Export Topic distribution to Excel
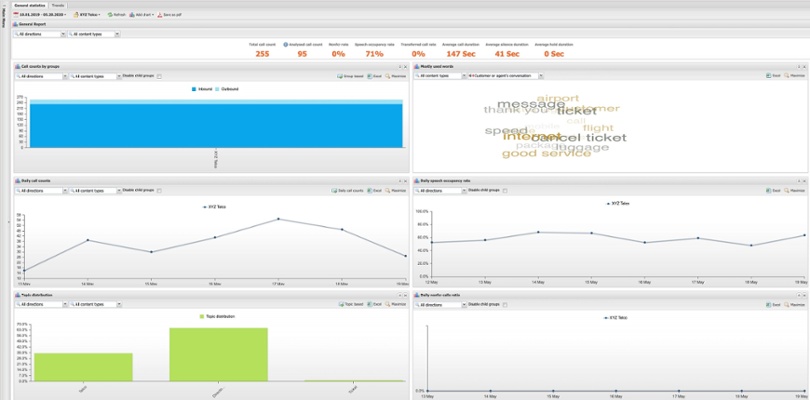Screen dimensions: 810x400 [375, 304]
